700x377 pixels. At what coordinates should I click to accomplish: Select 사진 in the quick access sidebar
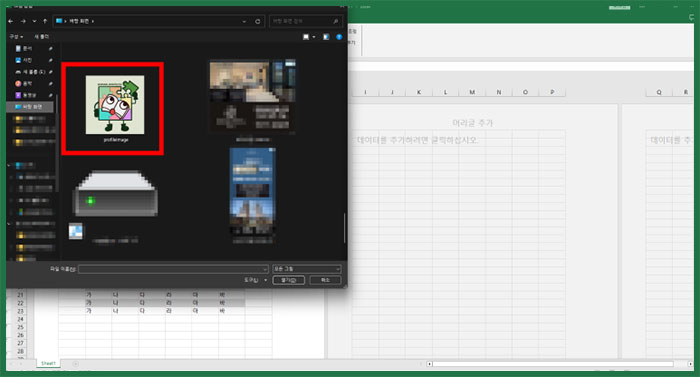point(28,60)
